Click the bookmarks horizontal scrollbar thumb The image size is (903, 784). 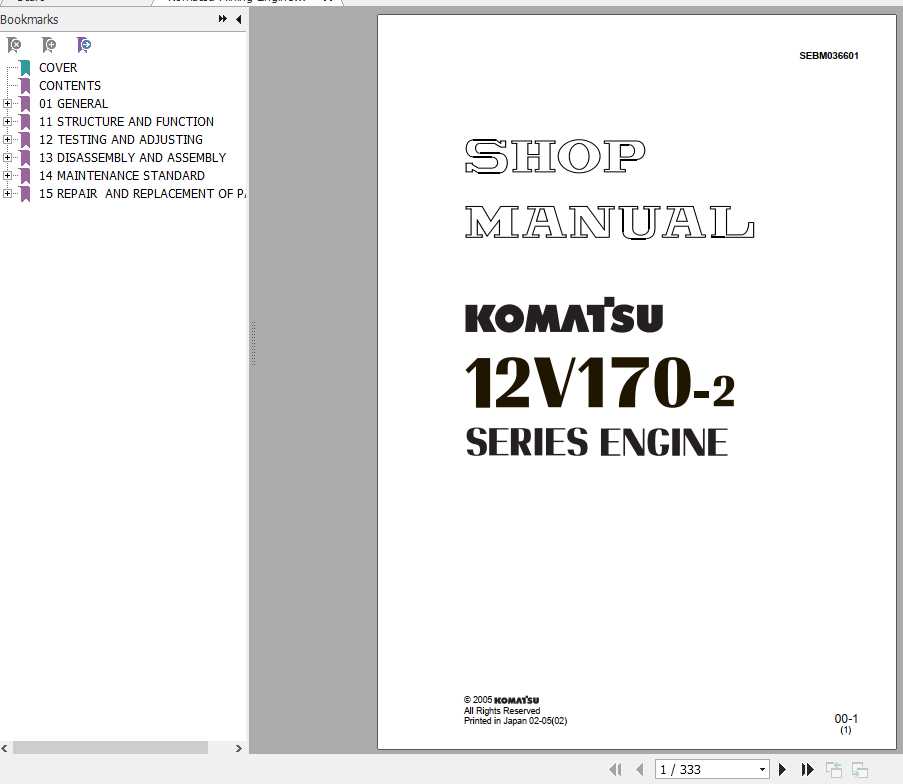pyautogui.click(x=111, y=748)
